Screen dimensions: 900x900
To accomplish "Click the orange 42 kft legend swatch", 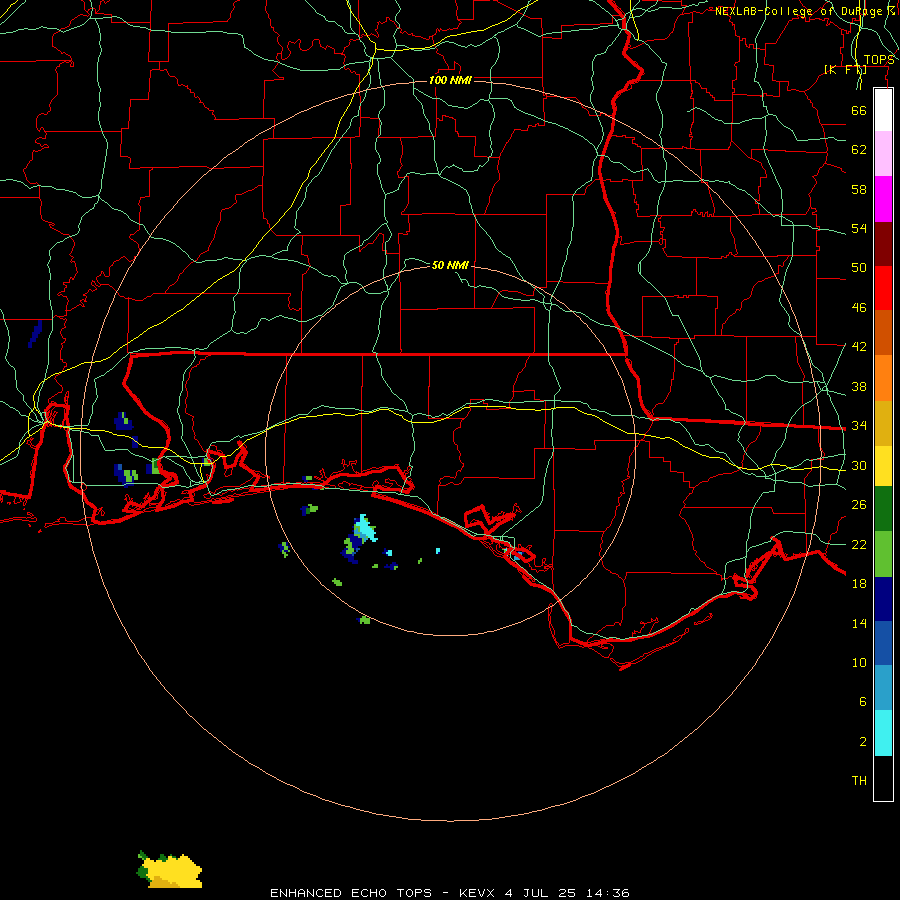I will [883, 378].
